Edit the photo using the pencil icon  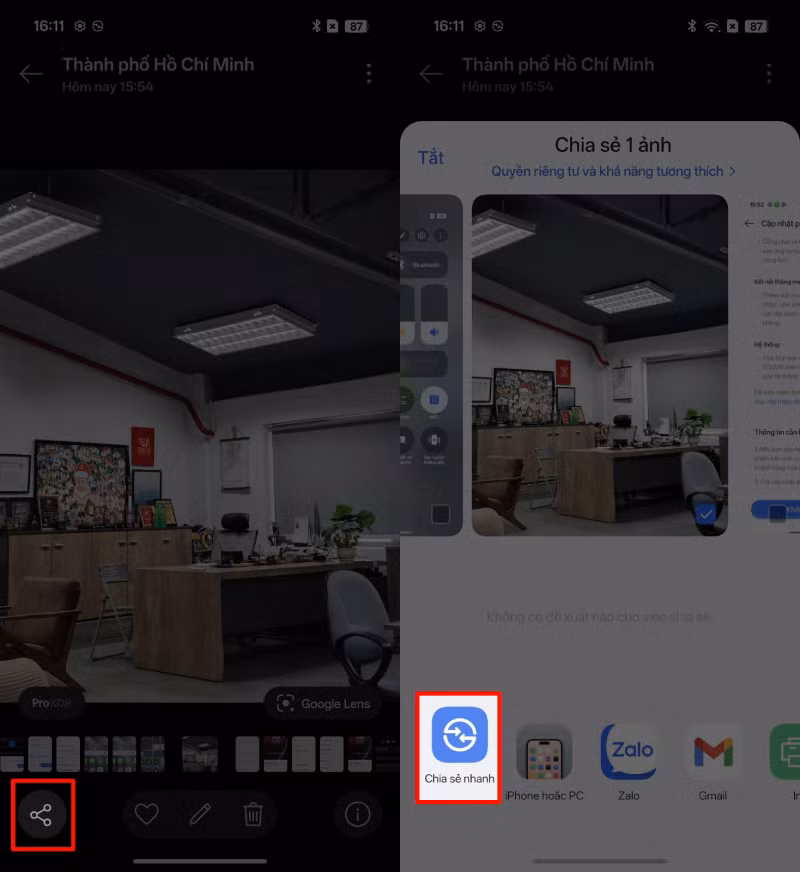click(200, 815)
